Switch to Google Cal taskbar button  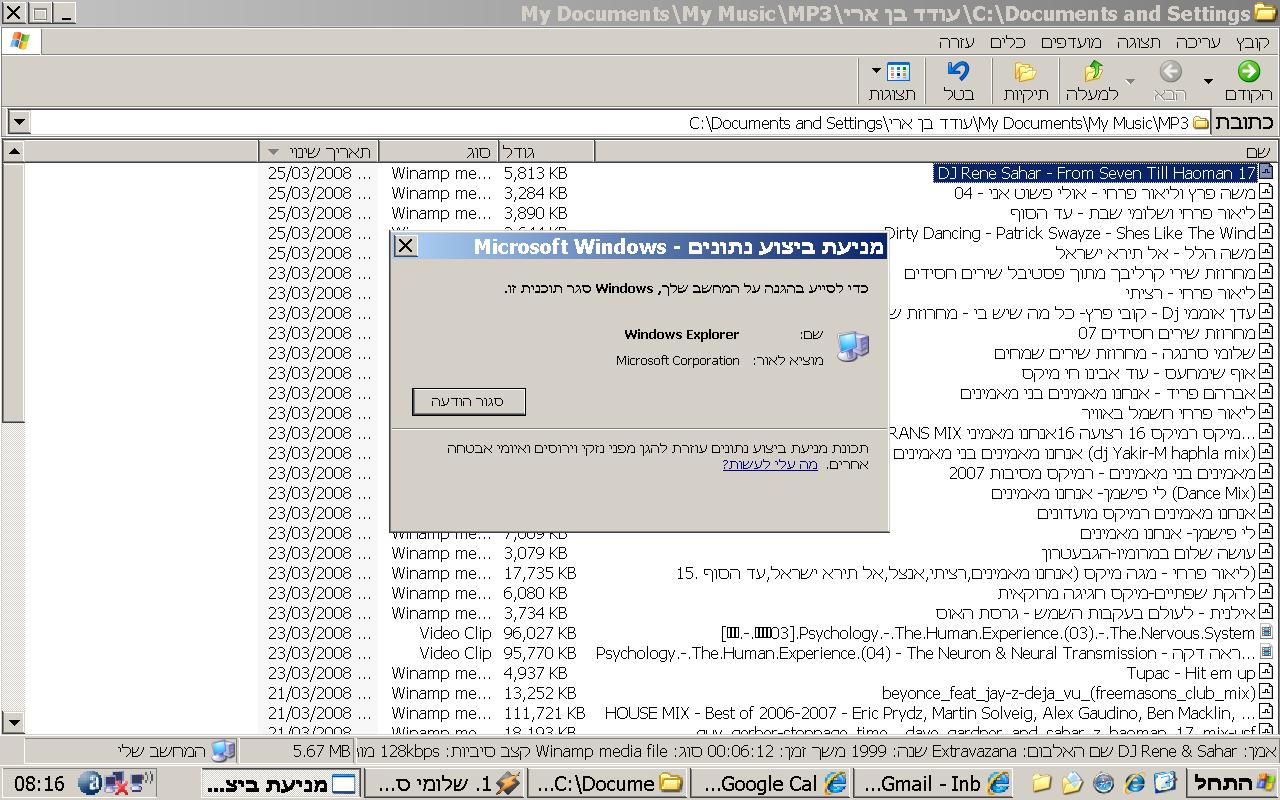[x=771, y=783]
